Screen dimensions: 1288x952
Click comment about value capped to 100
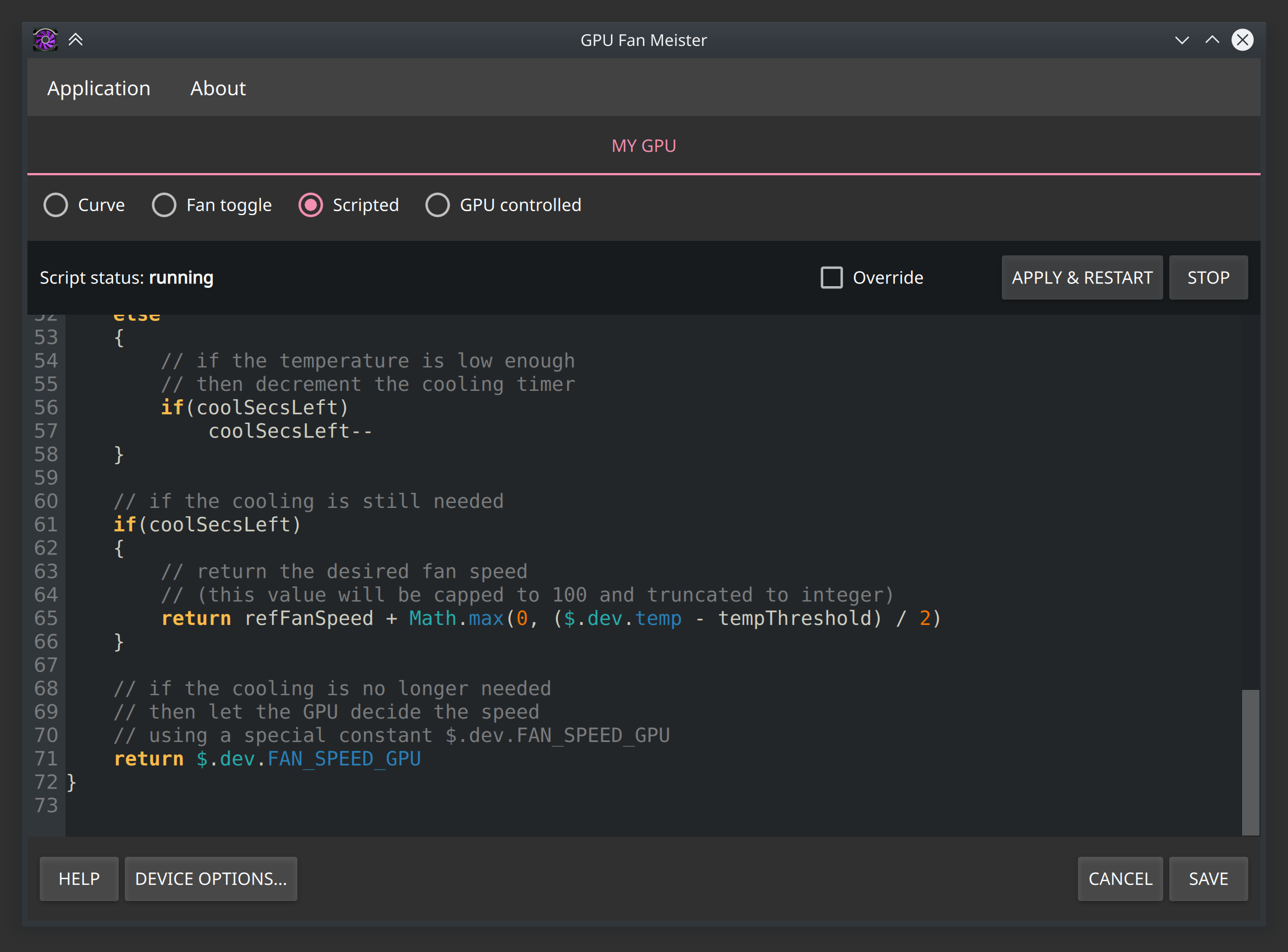coord(528,595)
